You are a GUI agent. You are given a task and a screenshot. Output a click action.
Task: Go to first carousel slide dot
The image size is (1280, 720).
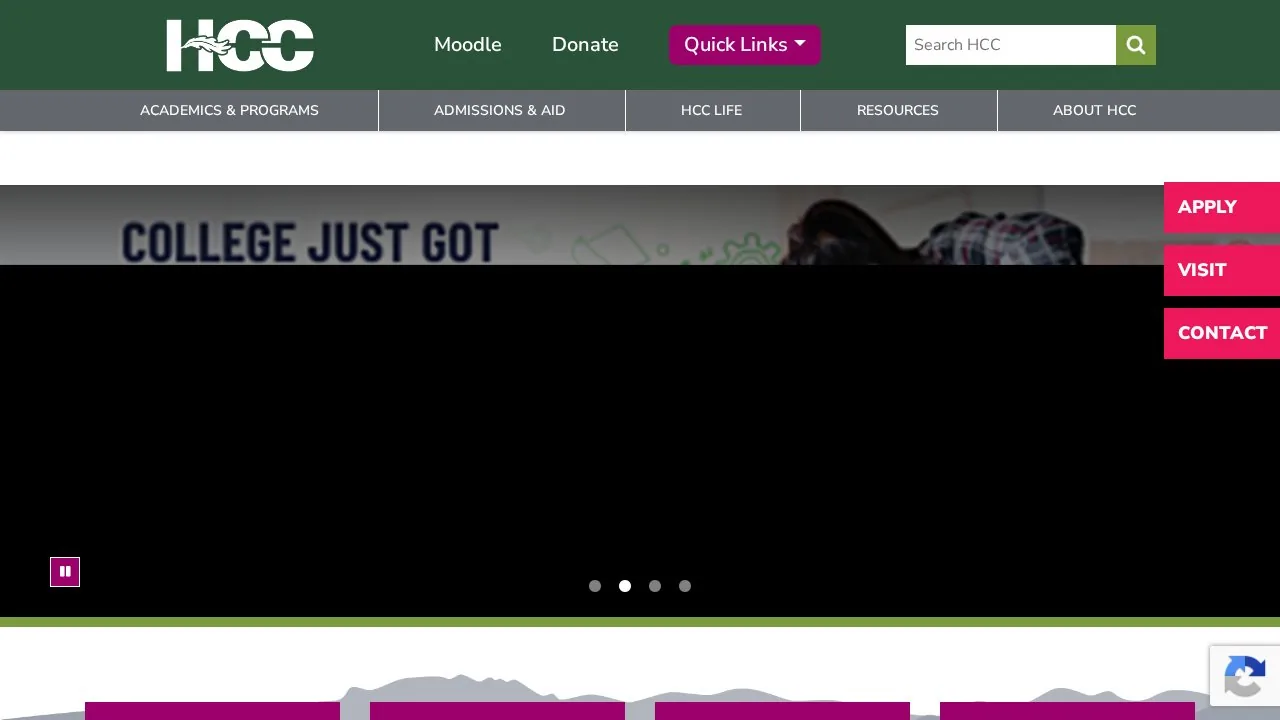[x=595, y=586]
